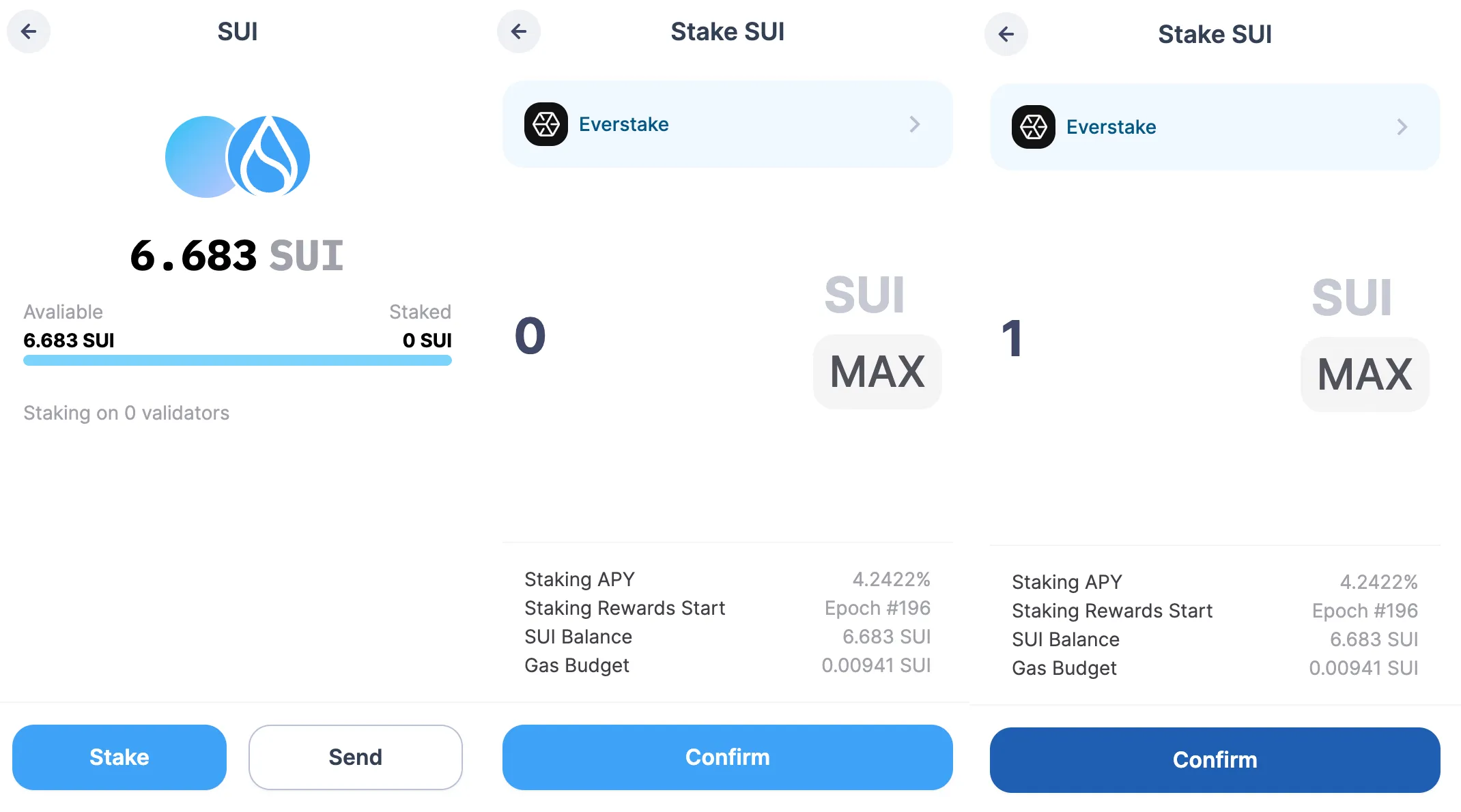Confirm staking on the middle screen
The image size is (1461, 812).
pos(726,757)
